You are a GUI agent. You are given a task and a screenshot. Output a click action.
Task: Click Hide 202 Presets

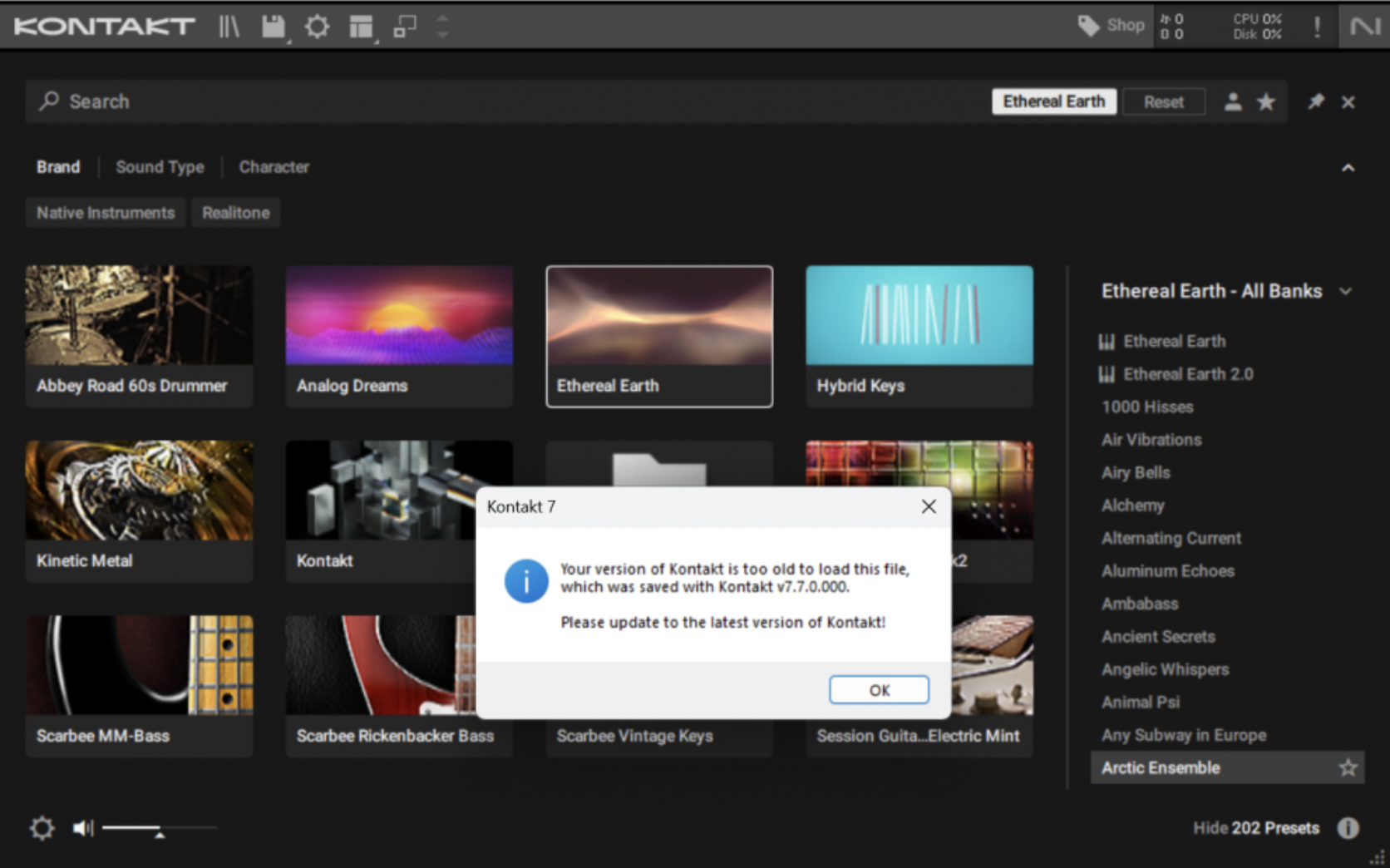pyautogui.click(x=1255, y=828)
